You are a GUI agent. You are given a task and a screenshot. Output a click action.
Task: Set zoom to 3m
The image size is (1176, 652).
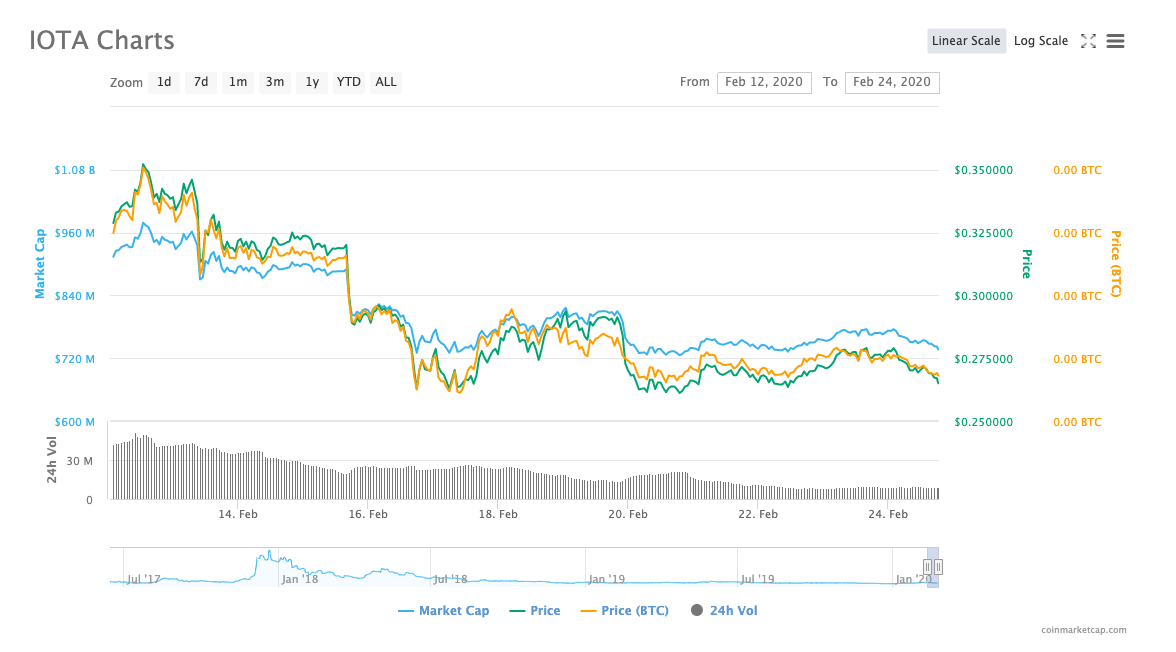click(274, 83)
